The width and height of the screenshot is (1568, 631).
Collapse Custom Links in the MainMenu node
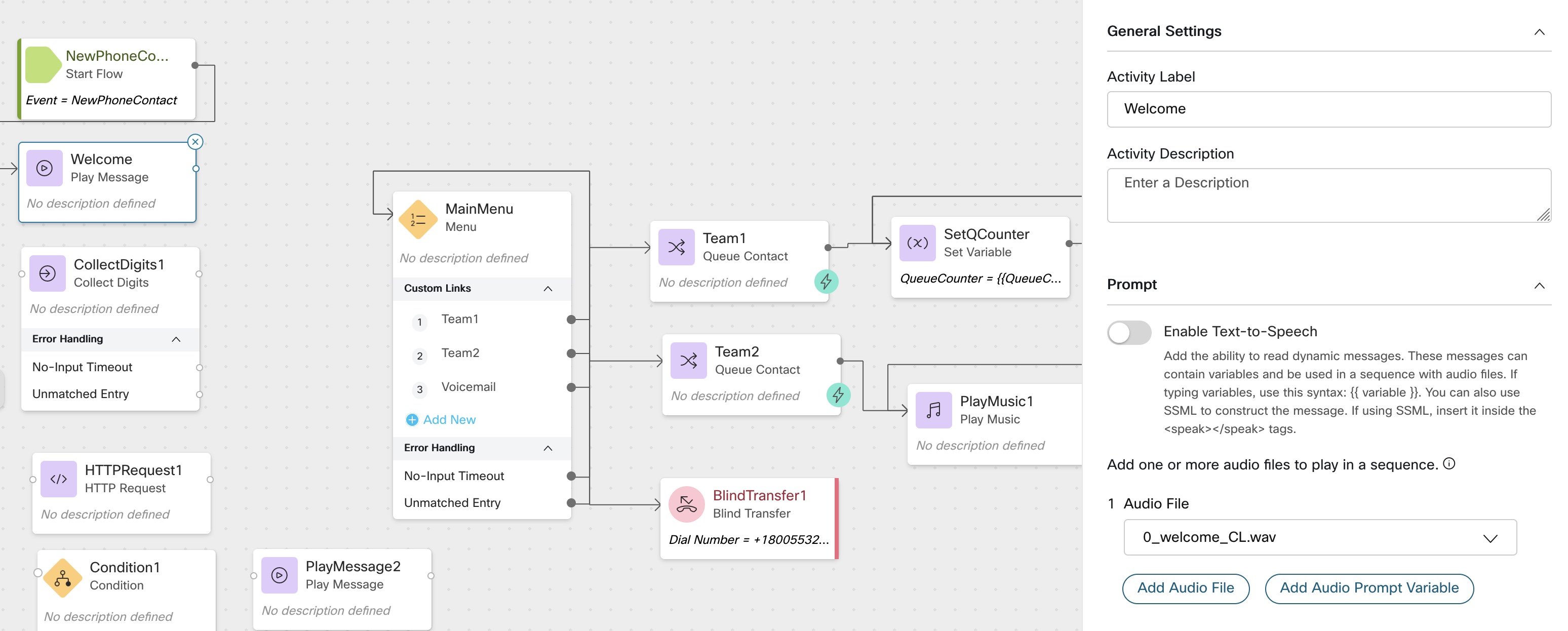coord(548,289)
